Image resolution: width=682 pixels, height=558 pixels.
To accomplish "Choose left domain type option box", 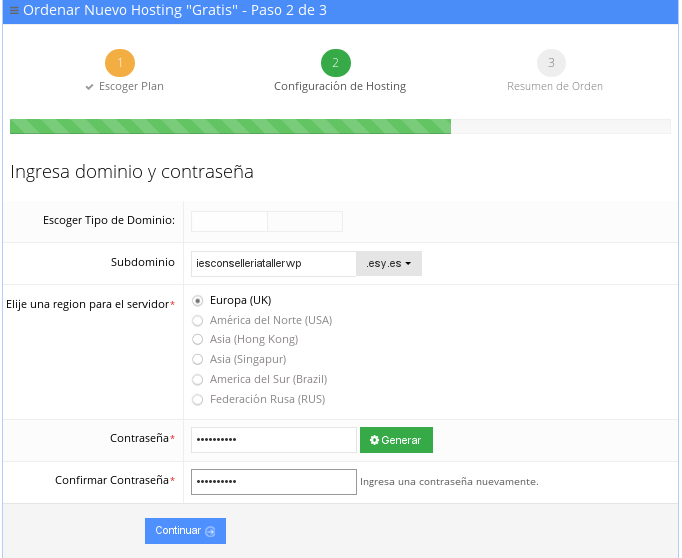I will coord(229,221).
